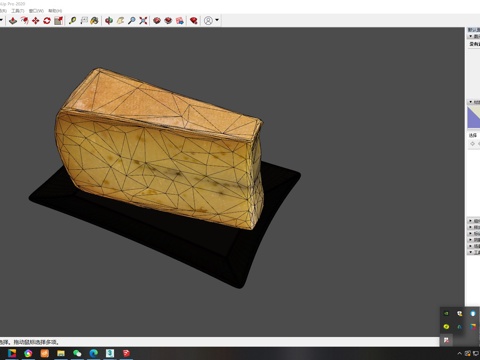Open the 工具 (Tools) menu
Screen dimensions: 480x360
click(x=18, y=11)
